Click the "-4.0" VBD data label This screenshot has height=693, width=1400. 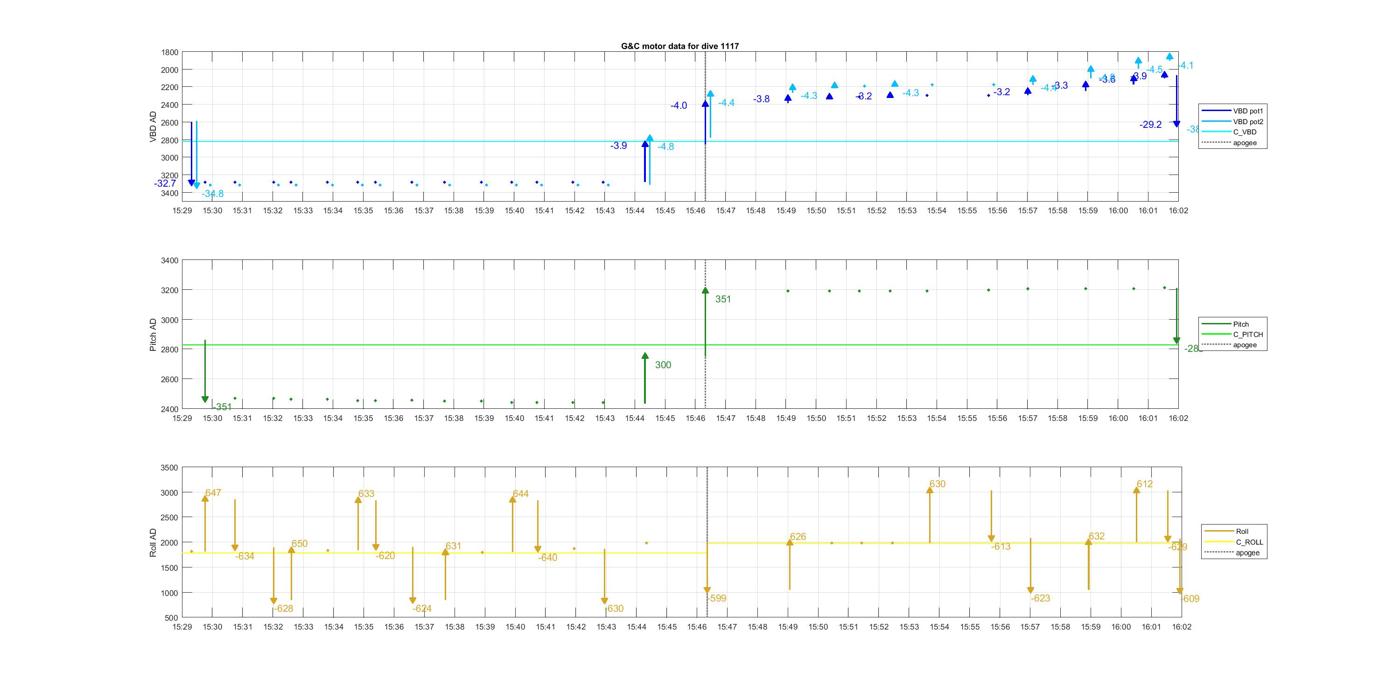tap(679, 106)
